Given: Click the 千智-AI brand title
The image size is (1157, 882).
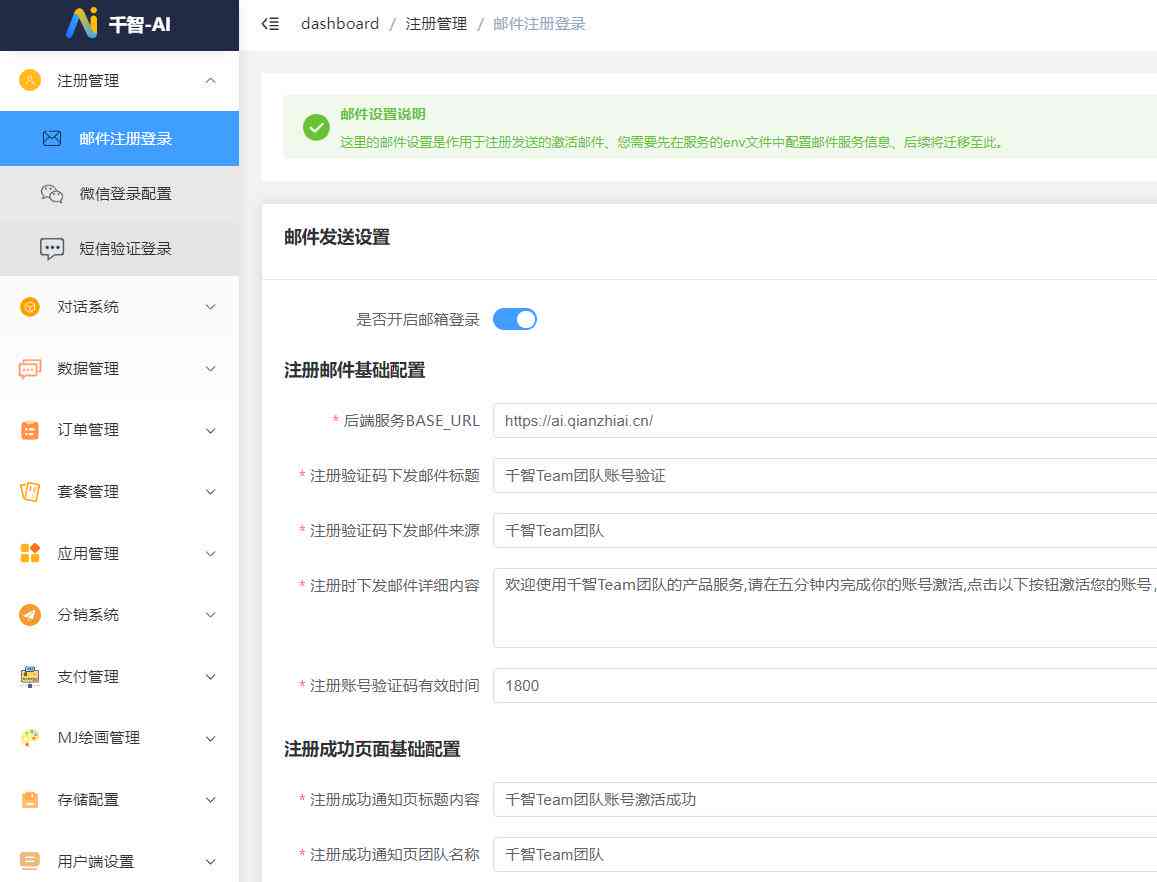Looking at the screenshot, I should pyautogui.click(x=139, y=24).
